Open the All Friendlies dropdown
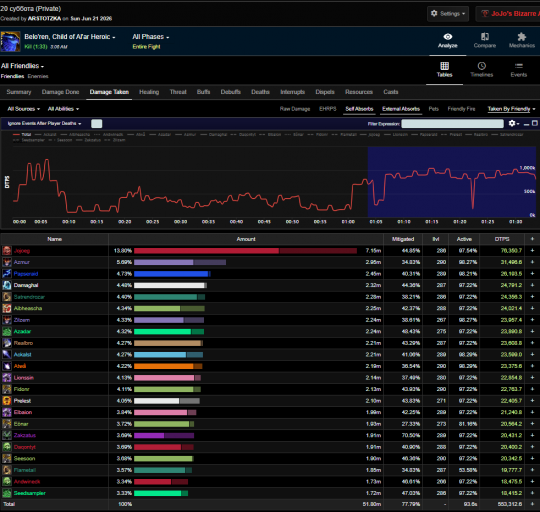Screen dimensions: 540x512 tap(22, 66)
